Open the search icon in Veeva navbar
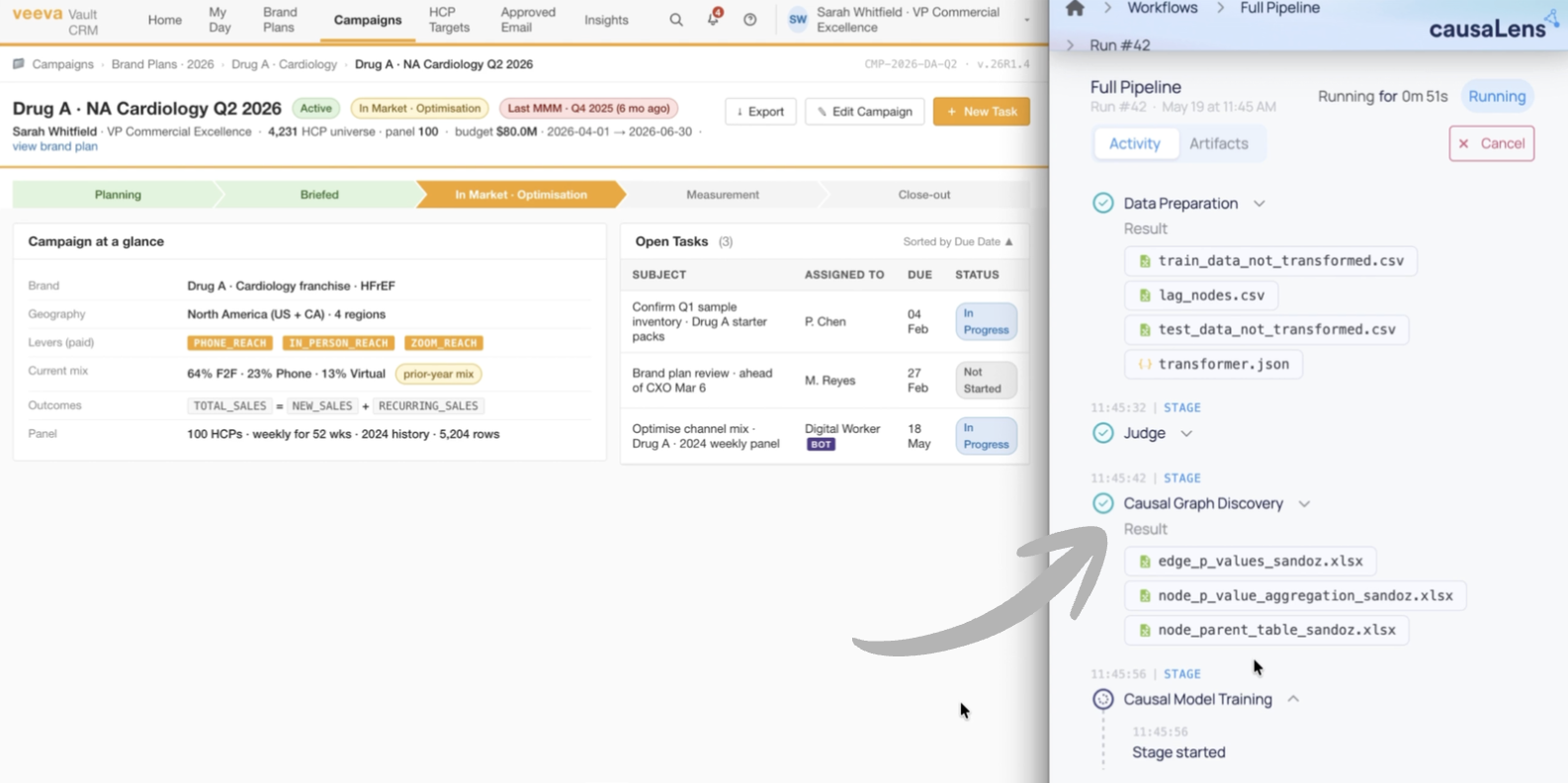Viewport: 1568px width, 783px height. [676, 20]
